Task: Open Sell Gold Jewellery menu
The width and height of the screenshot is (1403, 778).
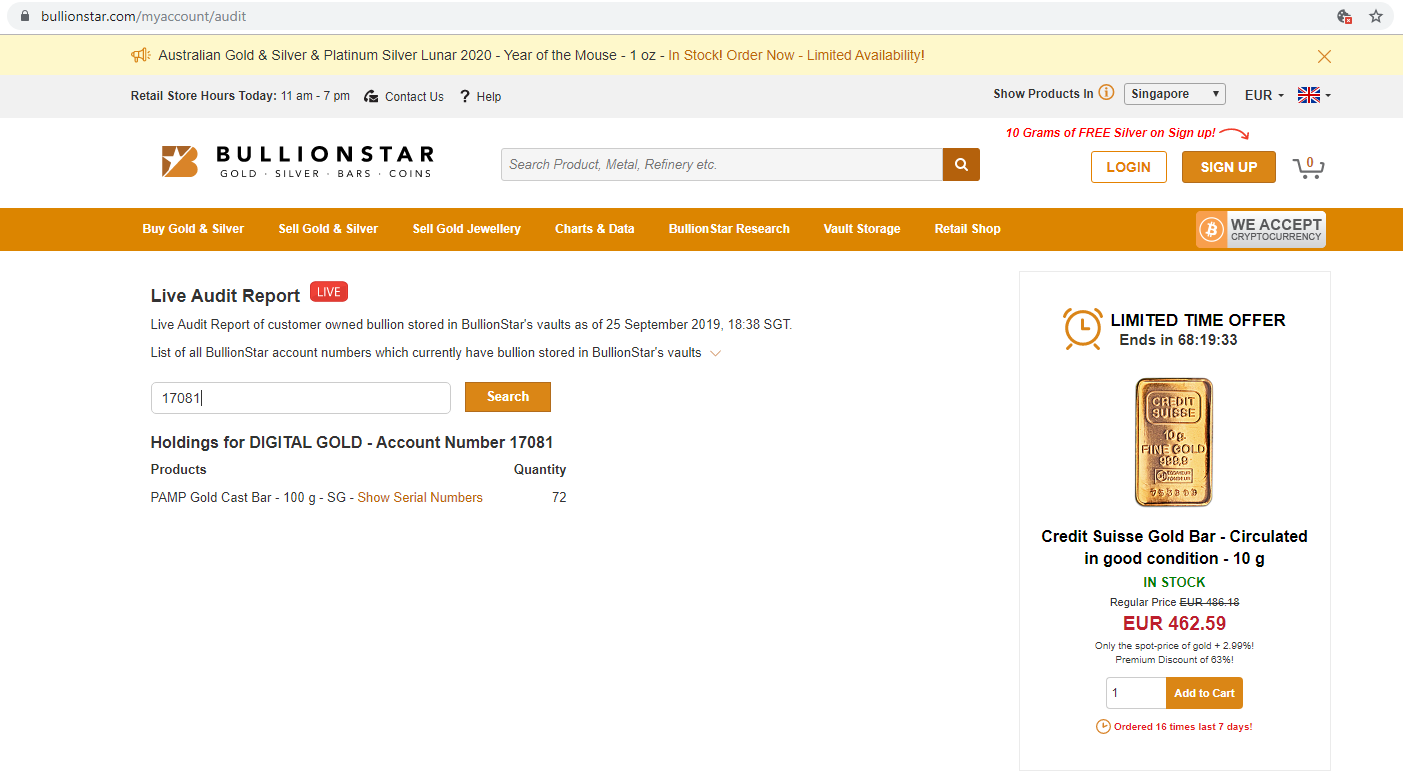Action: 466,229
